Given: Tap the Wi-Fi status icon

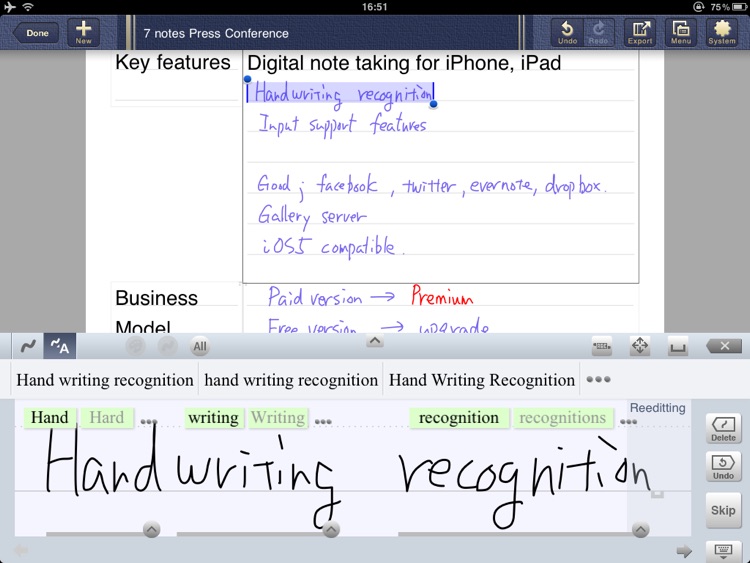Looking at the screenshot, I should (28, 7).
